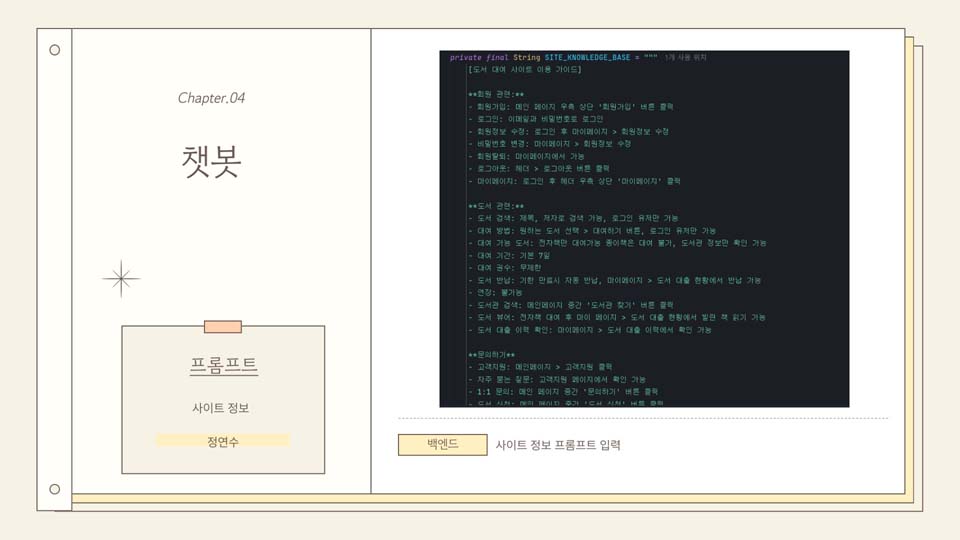Click the '도서 반납' code line
Image resolution: width=960 pixels, height=540 pixels.
[x=615, y=280]
